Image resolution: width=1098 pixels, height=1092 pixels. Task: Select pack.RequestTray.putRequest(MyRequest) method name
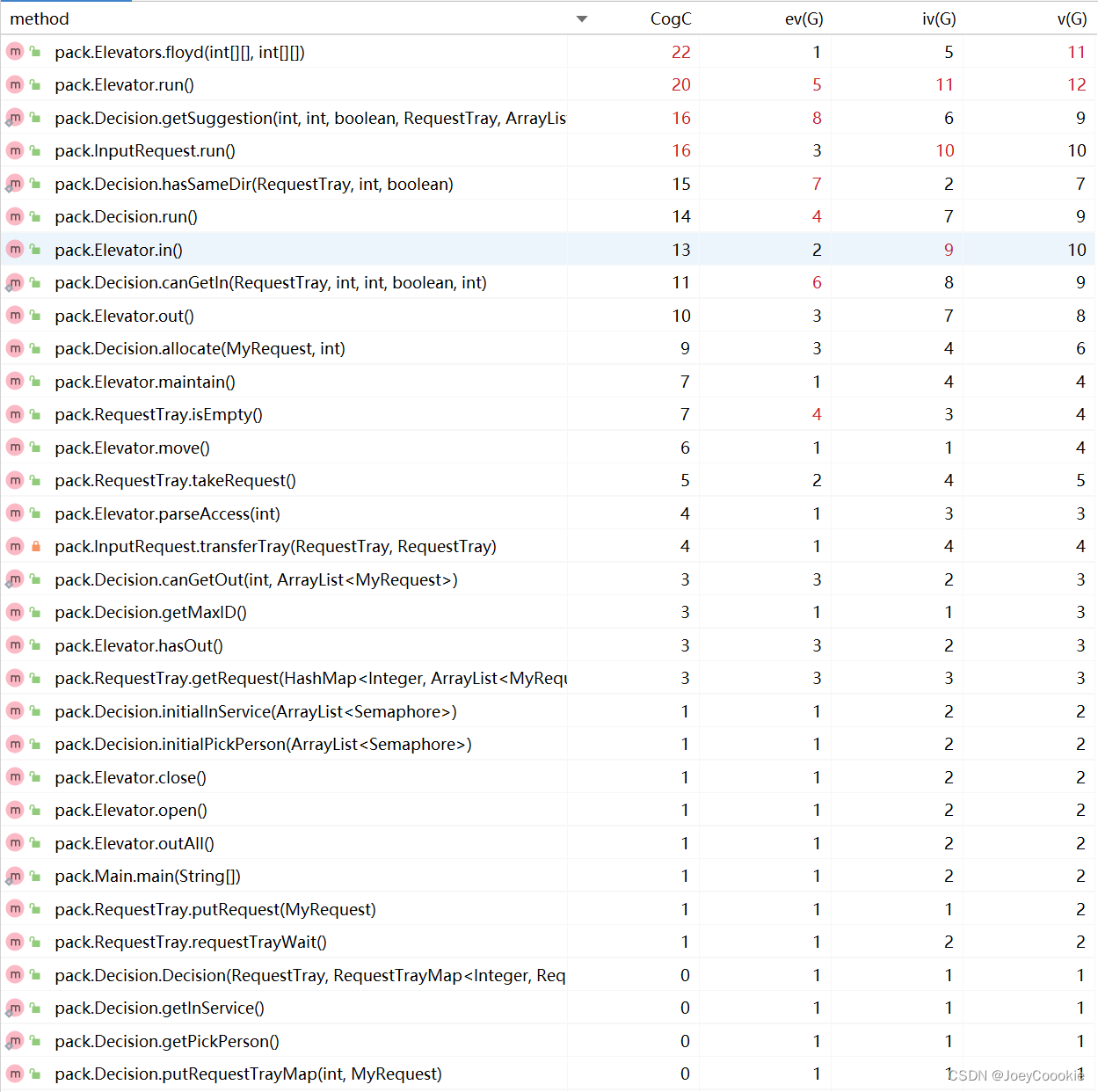point(215,909)
